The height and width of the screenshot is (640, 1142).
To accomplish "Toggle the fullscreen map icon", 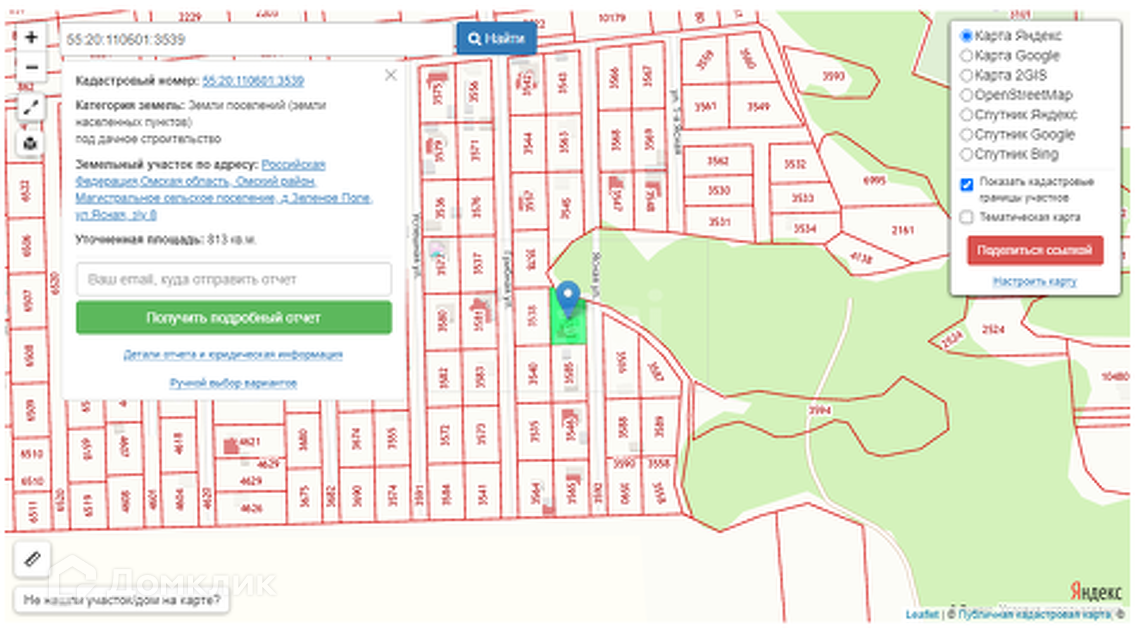I will point(31,108).
